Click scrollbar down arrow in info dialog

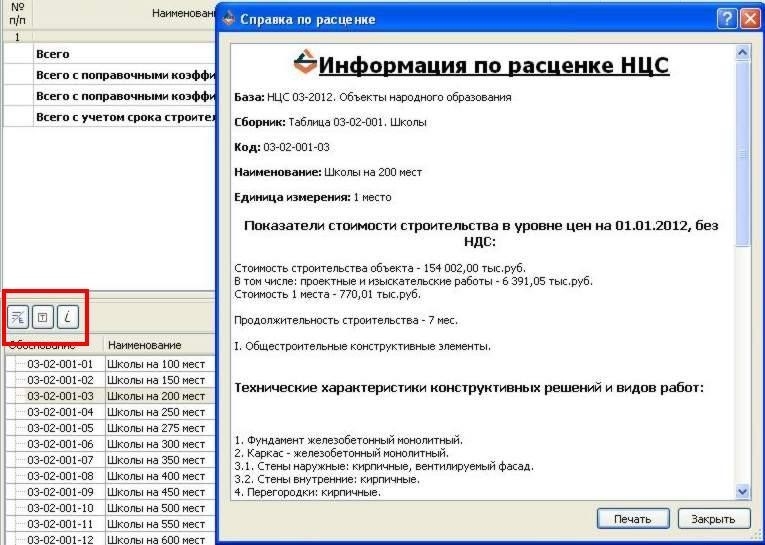(x=742, y=491)
